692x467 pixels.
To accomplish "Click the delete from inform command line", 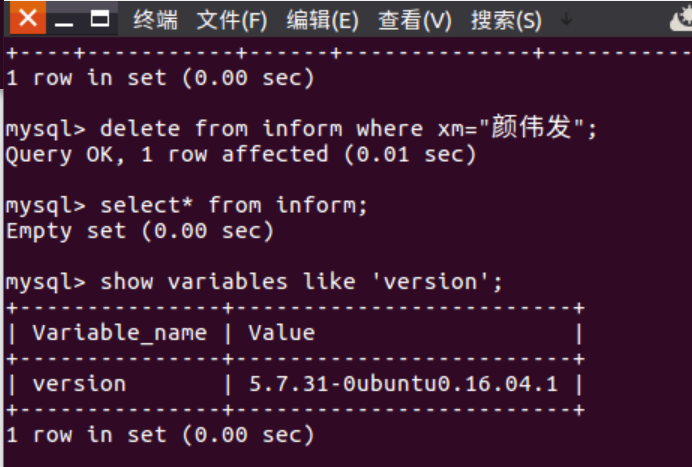I will (301, 128).
